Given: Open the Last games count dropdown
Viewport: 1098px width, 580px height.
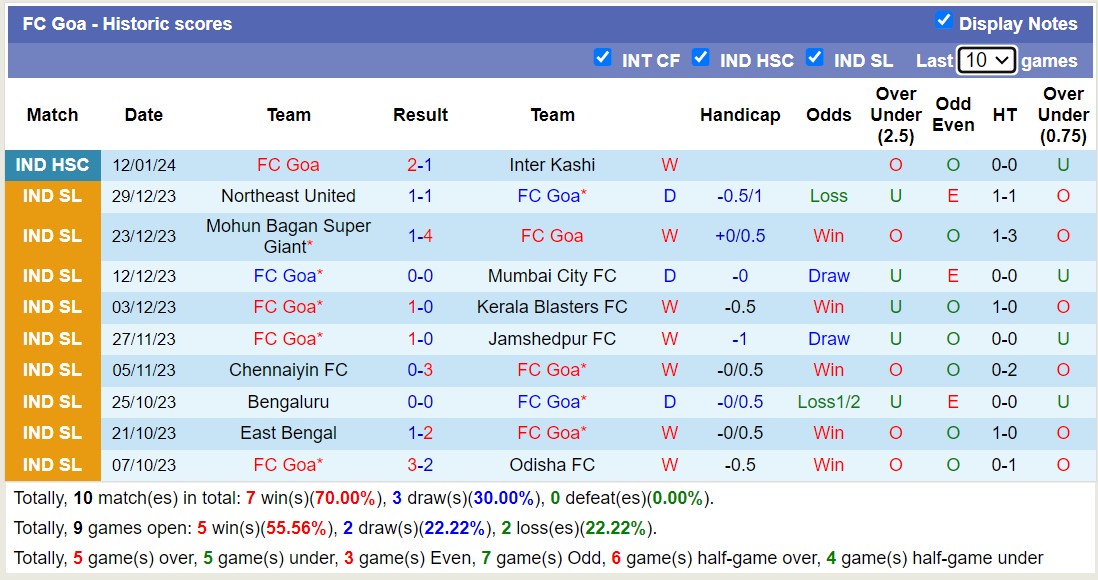Looking at the screenshot, I should pyautogui.click(x=988, y=60).
